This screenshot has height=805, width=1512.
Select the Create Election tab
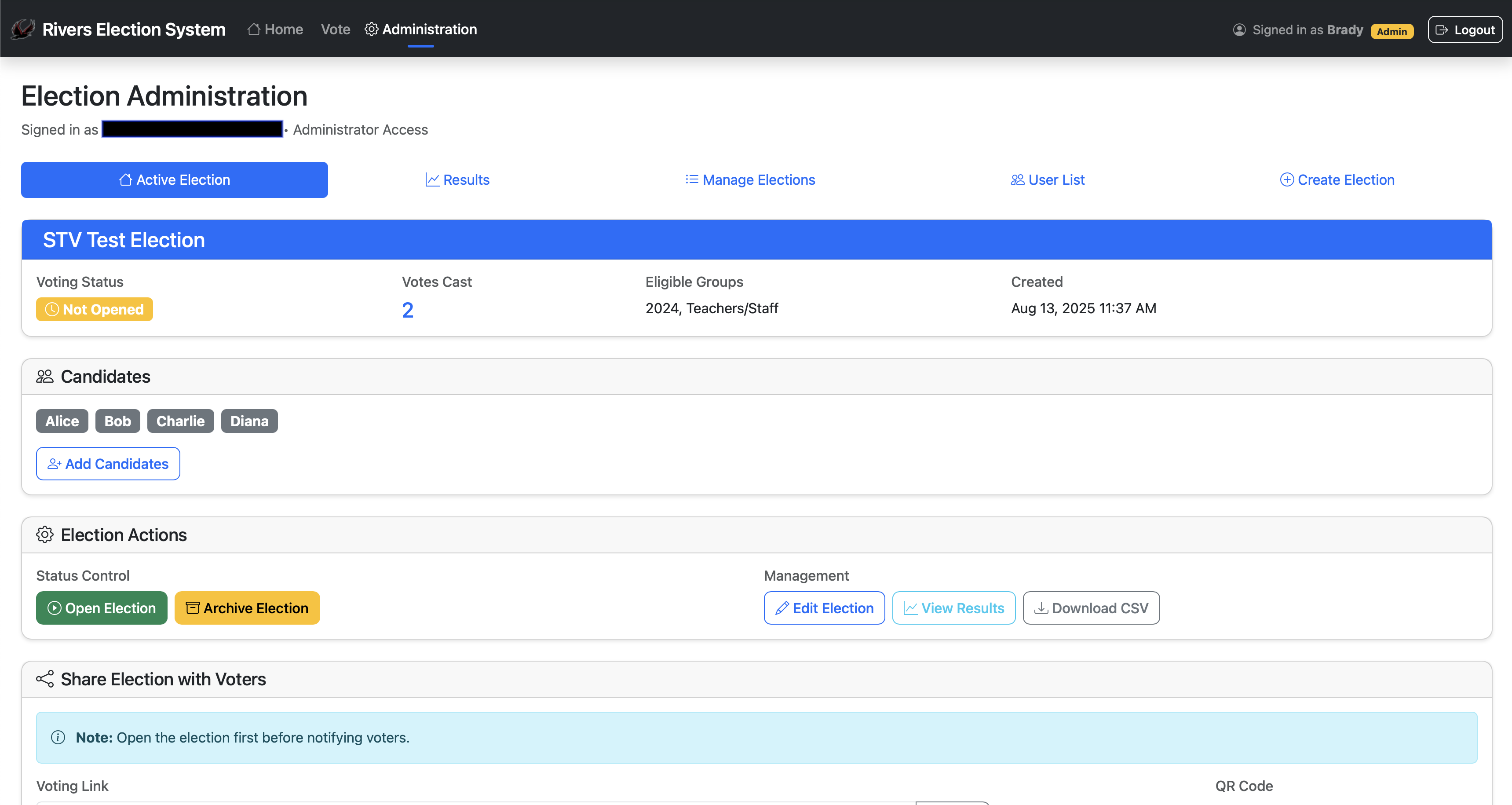[1337, 179]
